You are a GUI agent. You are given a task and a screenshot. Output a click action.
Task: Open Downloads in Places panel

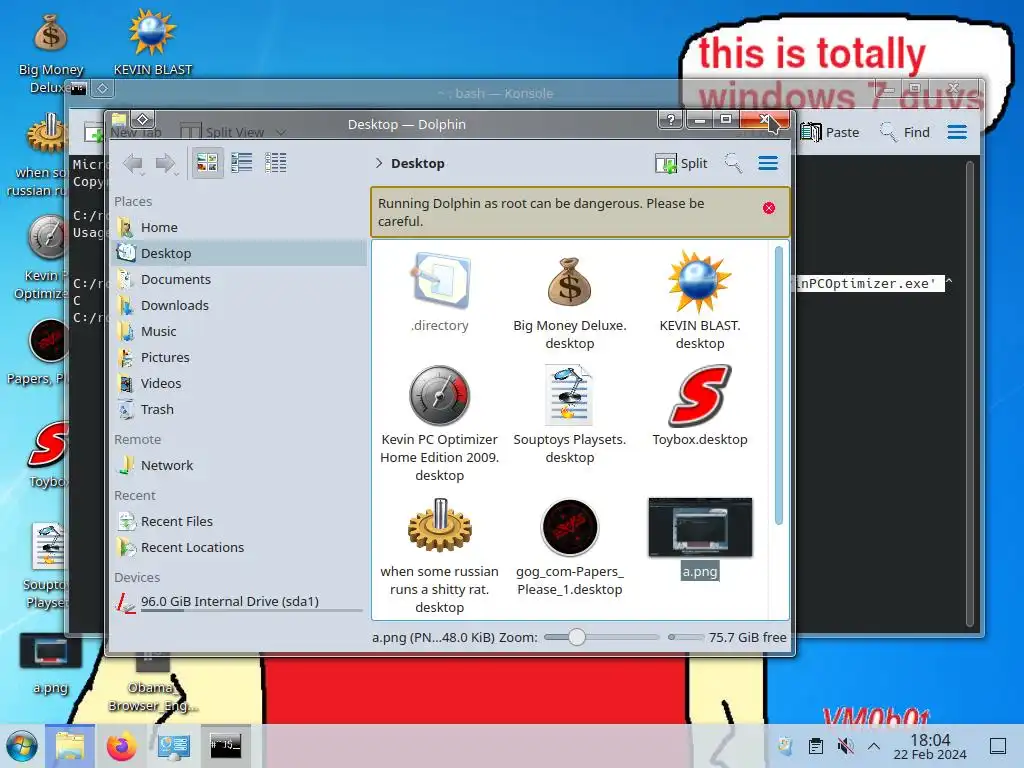pyautogui.click(x=239, y=306)
